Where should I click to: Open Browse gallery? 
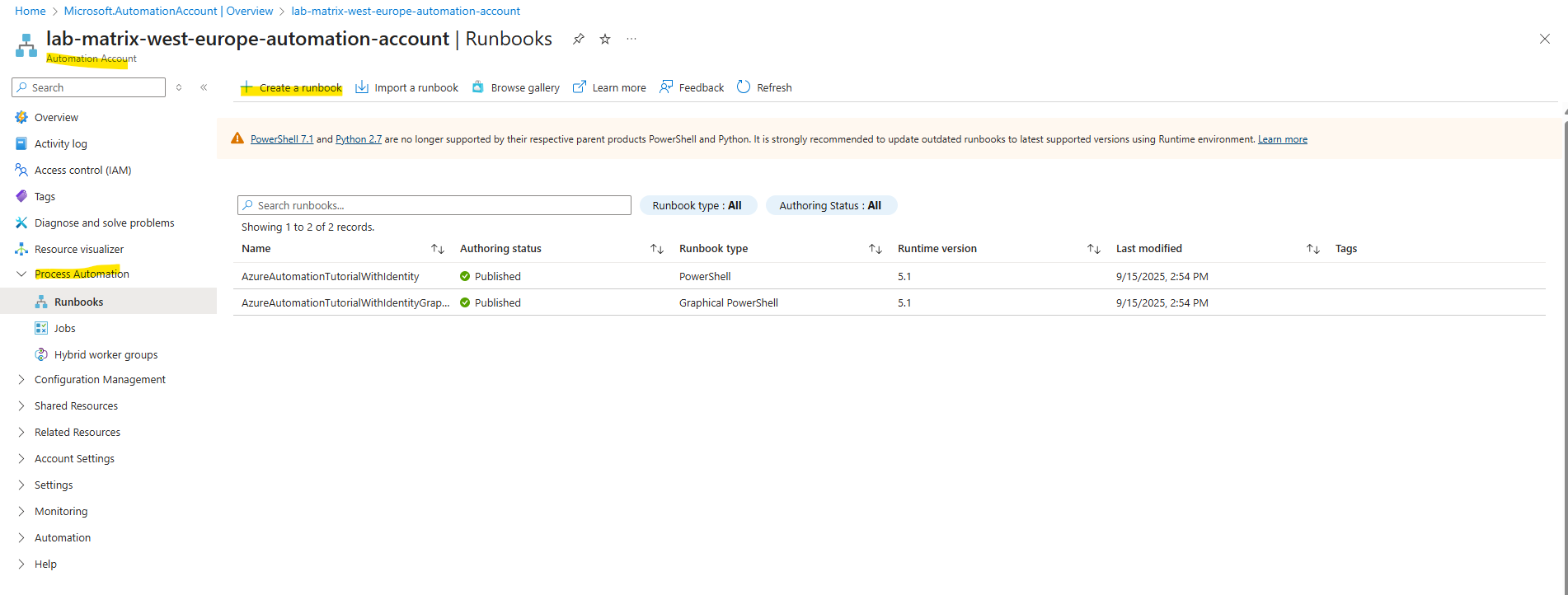click(515, 87)
